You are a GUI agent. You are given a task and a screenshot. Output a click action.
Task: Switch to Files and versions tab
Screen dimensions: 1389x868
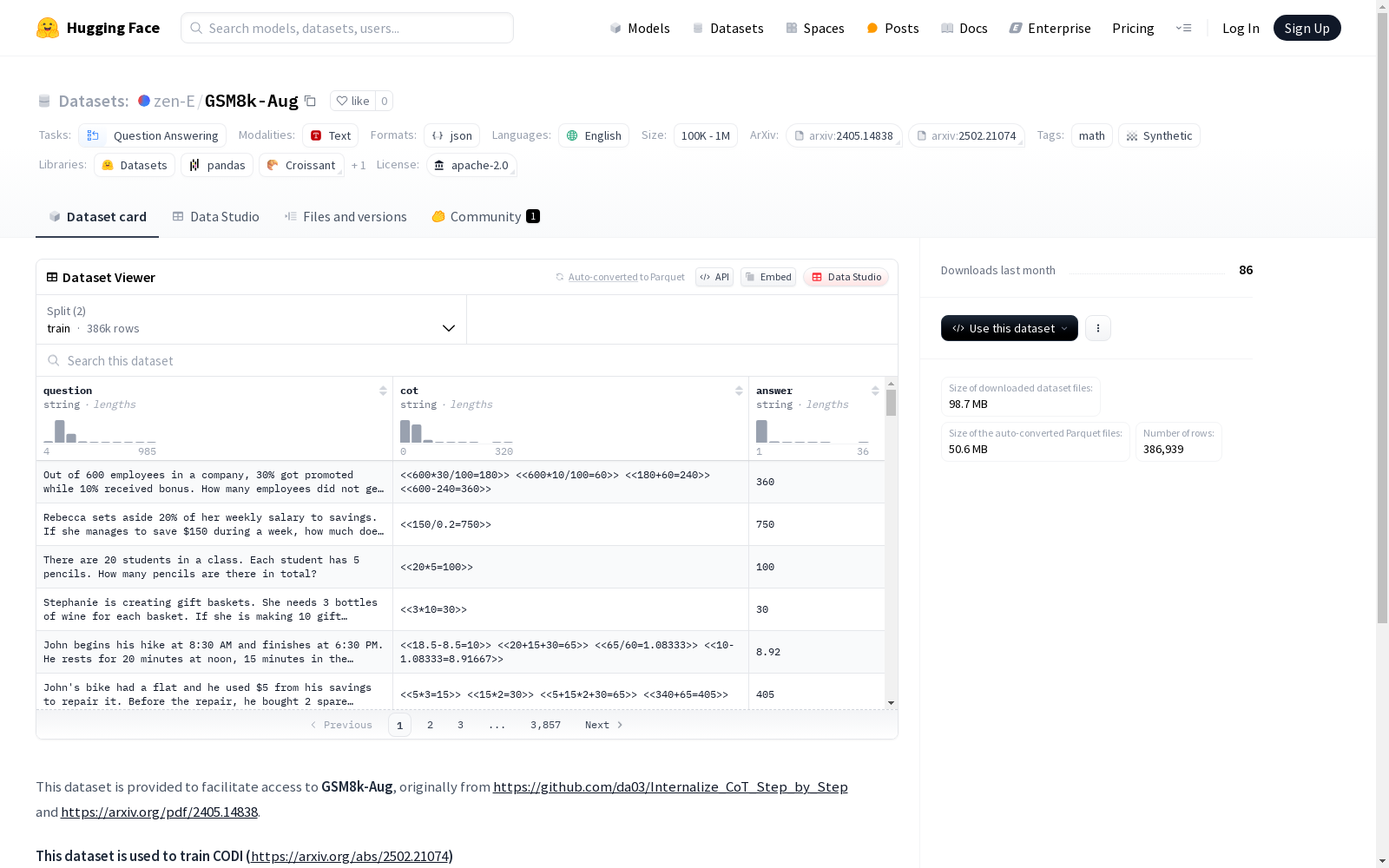tap(346, 217)
